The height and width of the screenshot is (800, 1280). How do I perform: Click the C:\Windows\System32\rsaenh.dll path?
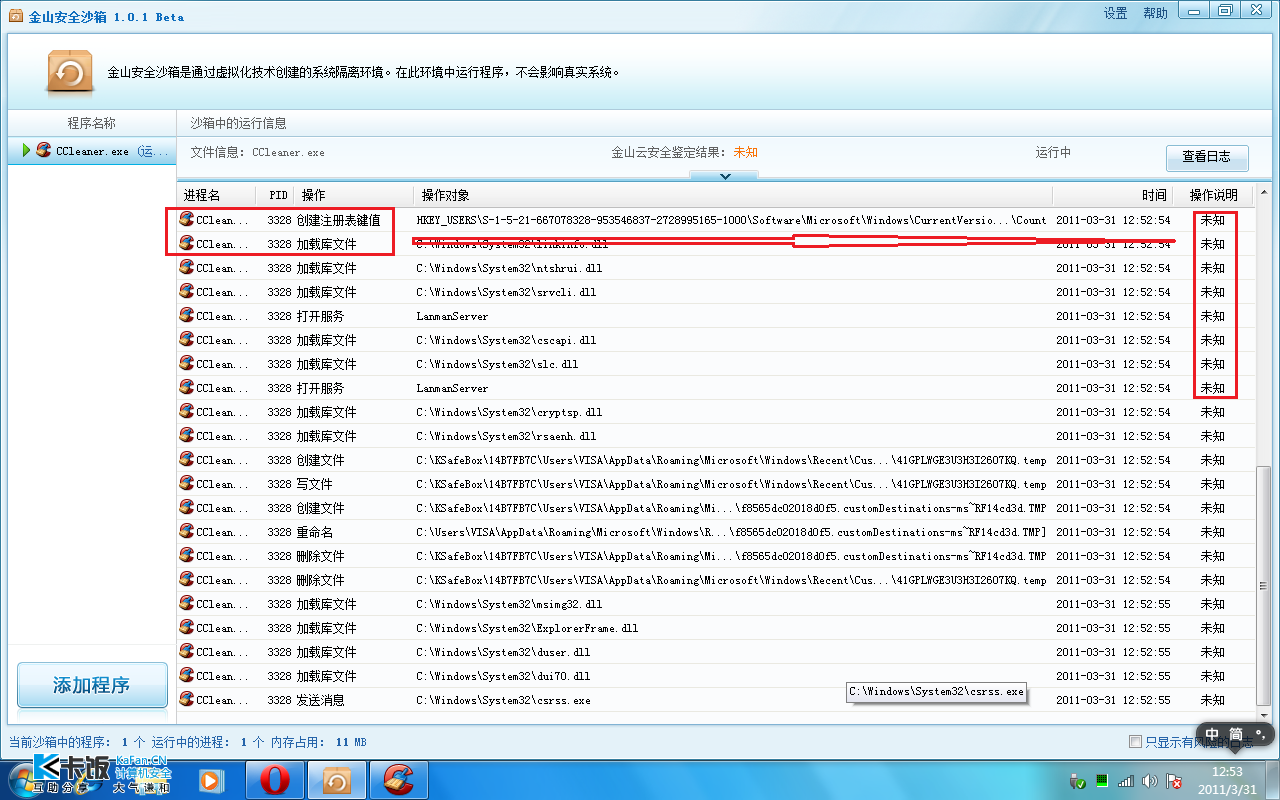(506, 436)
